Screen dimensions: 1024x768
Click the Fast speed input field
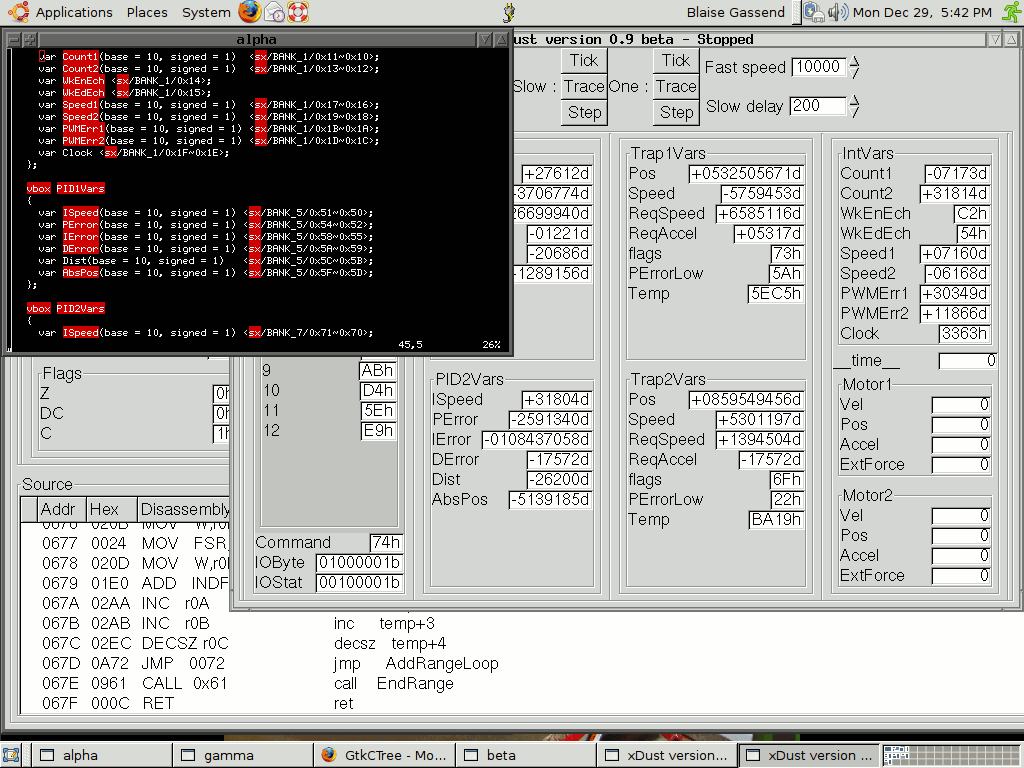click(x=817, y=67)
